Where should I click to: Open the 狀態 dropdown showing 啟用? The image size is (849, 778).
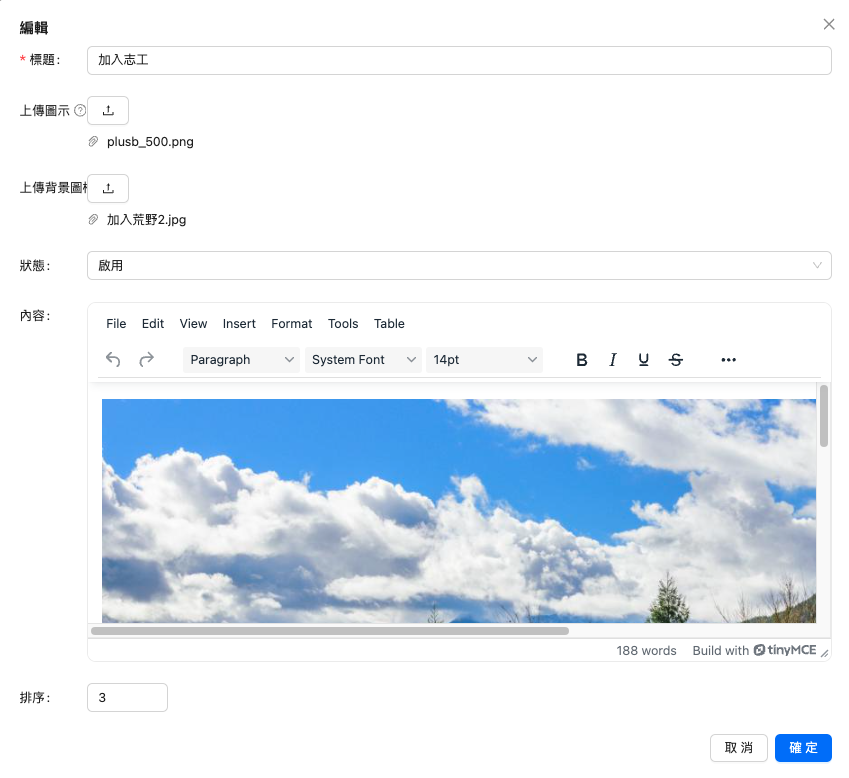459,266
